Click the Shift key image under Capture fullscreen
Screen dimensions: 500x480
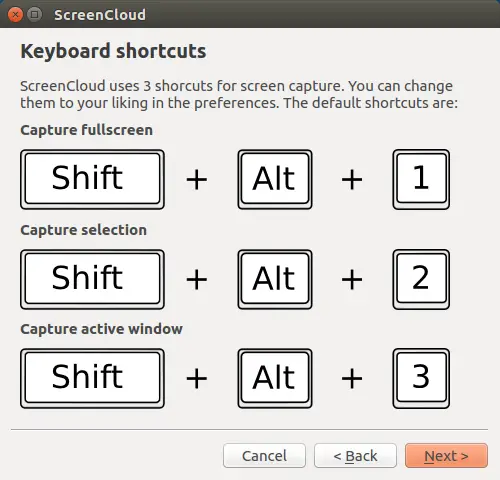pos(92,179)
